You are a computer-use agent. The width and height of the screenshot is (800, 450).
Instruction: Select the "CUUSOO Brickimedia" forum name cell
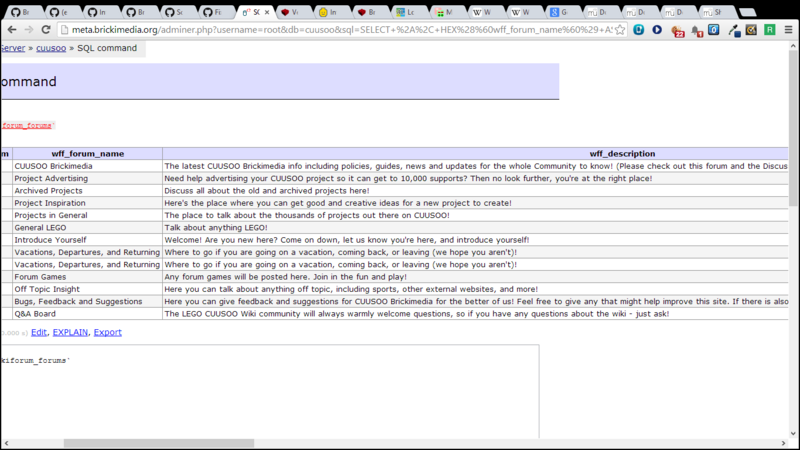click(x=88, y=166)
